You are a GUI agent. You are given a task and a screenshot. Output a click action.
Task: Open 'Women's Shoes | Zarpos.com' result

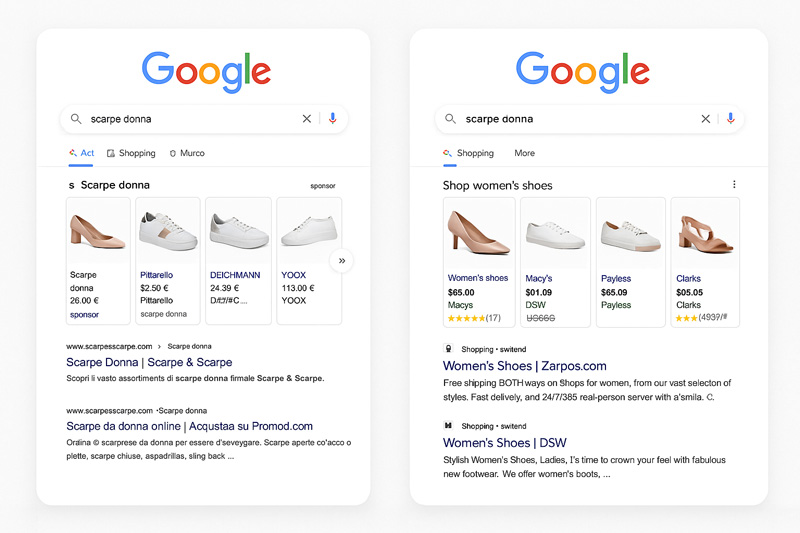(x=524, y=366)
